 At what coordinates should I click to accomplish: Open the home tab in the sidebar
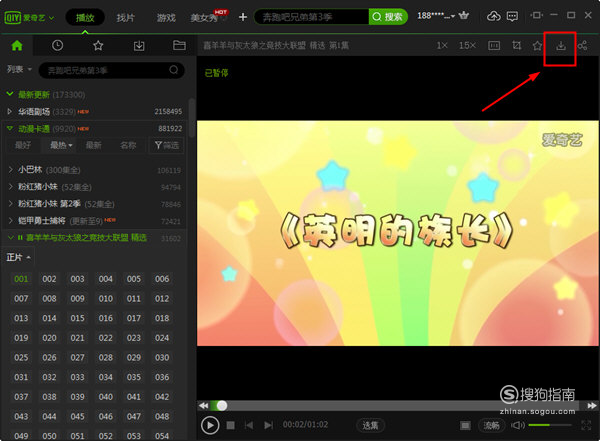17,46
